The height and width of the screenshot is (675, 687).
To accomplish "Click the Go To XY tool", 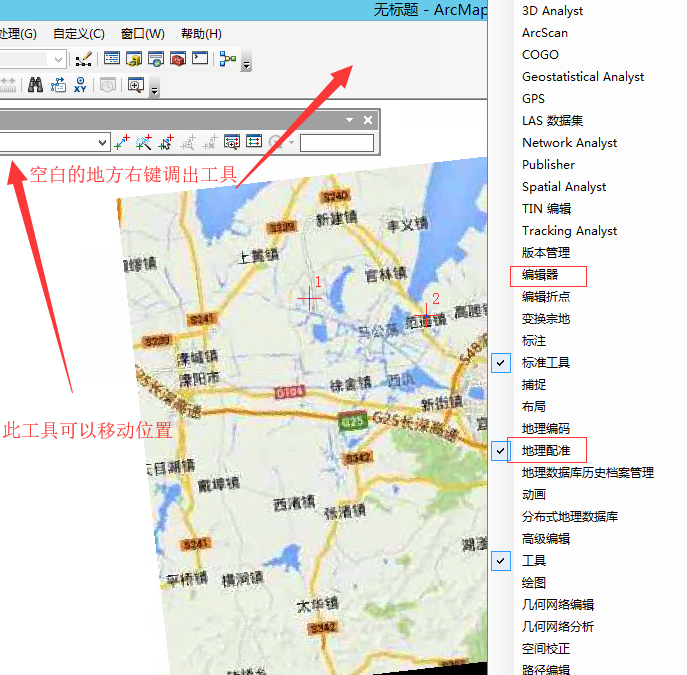I will (x=80, y=84).
